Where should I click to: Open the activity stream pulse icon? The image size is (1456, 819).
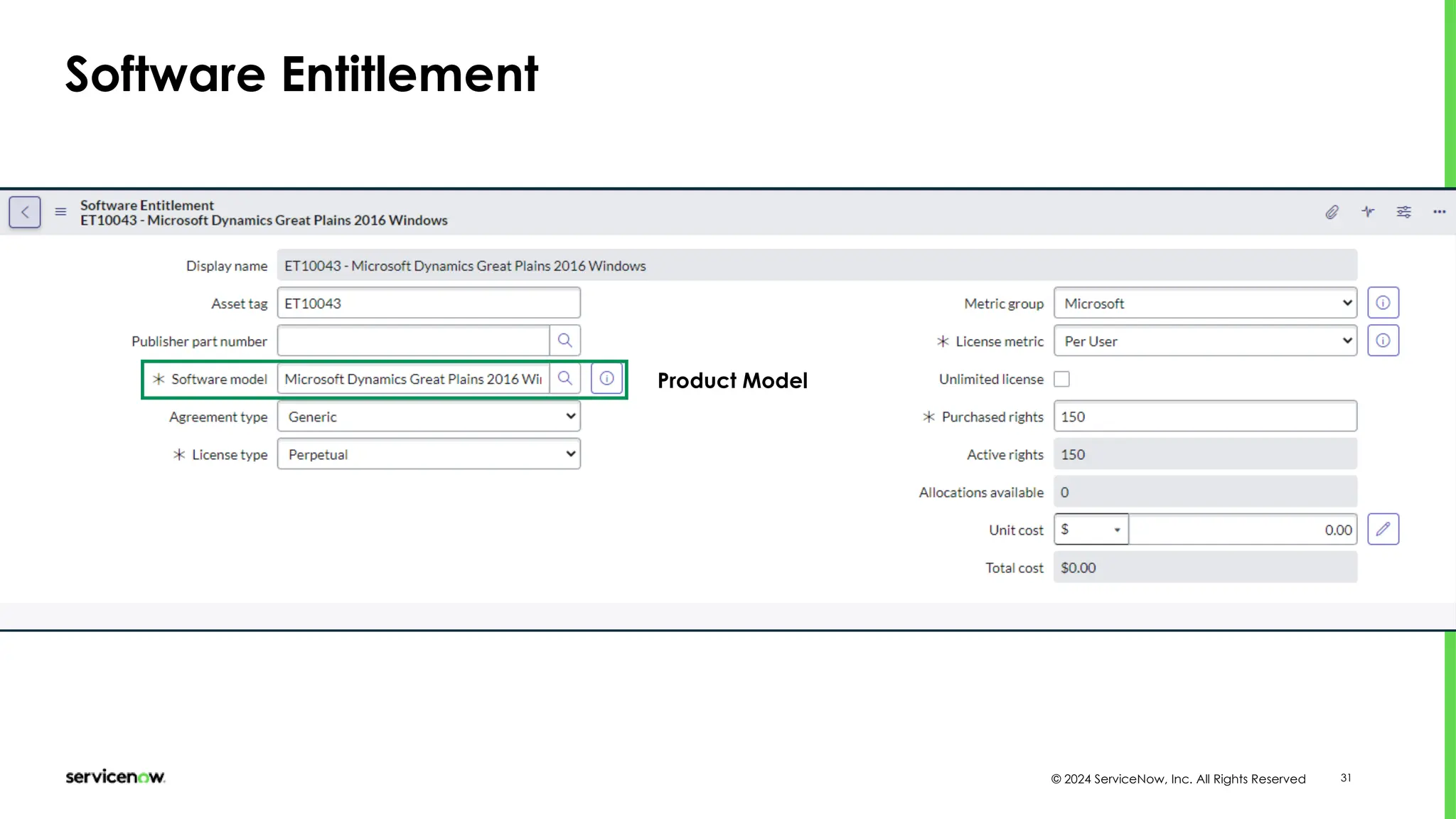coord(1368,211)
